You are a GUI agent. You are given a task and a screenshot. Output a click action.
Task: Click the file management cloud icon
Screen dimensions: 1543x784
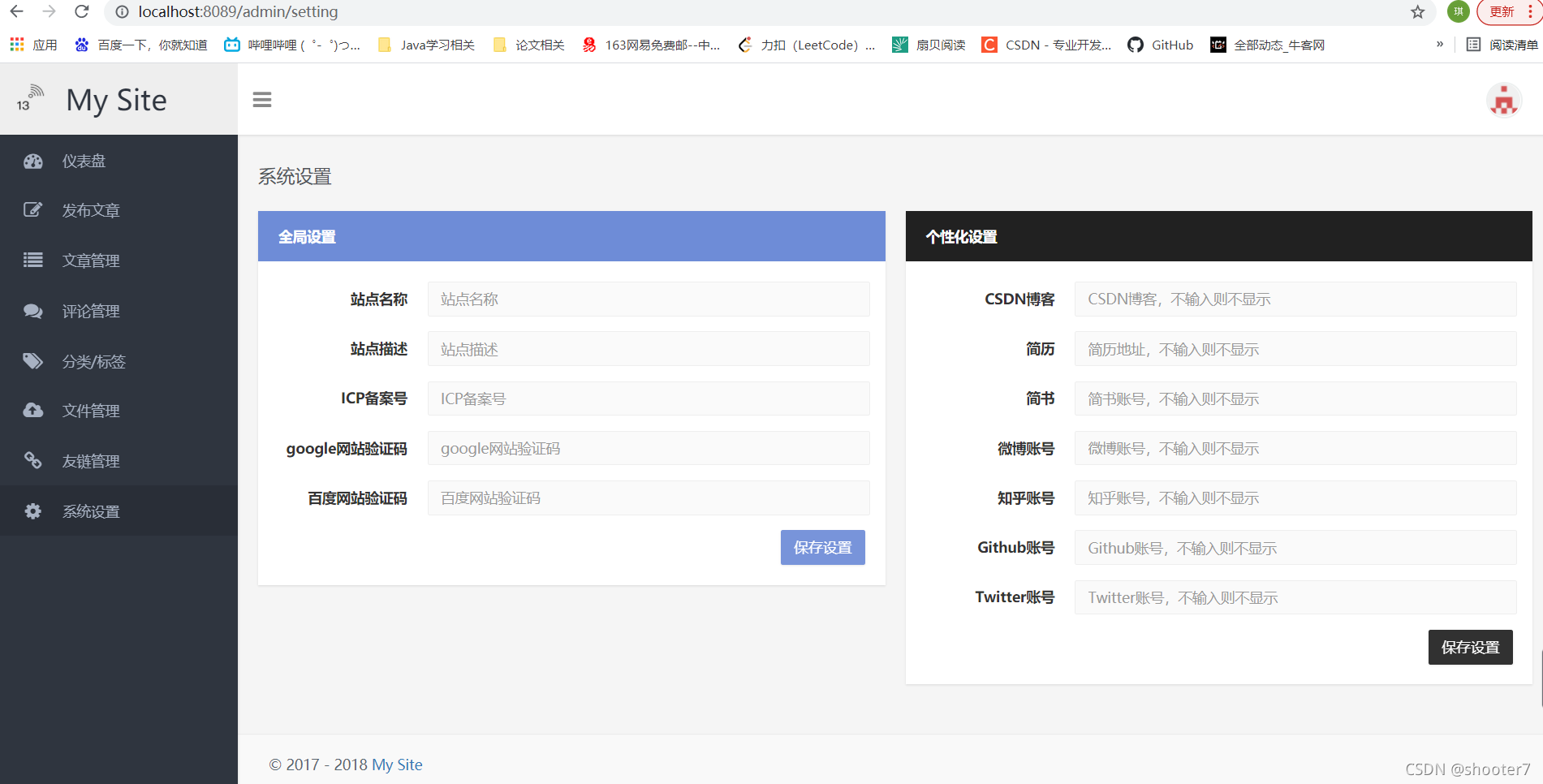[33, 411]
